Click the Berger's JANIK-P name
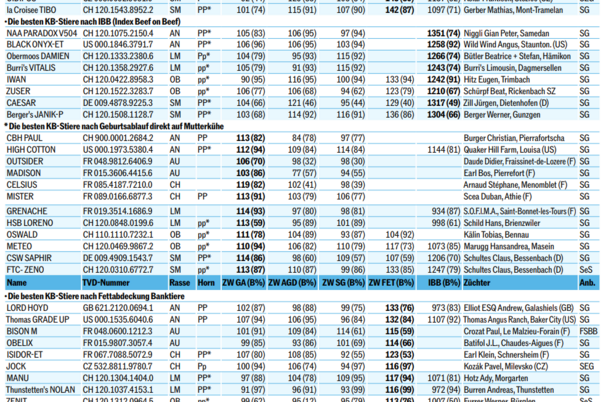Viewport: 606px width, 402px height. point(35,115)
